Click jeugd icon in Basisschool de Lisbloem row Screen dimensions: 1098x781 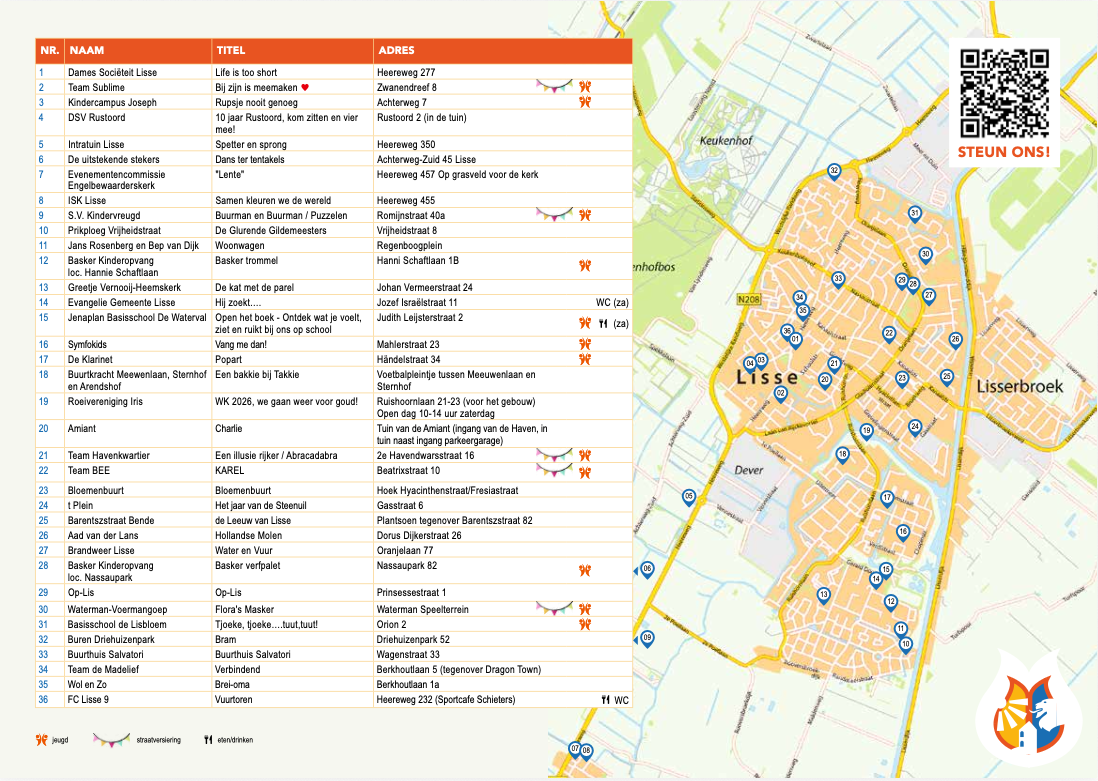pos(585,624)
